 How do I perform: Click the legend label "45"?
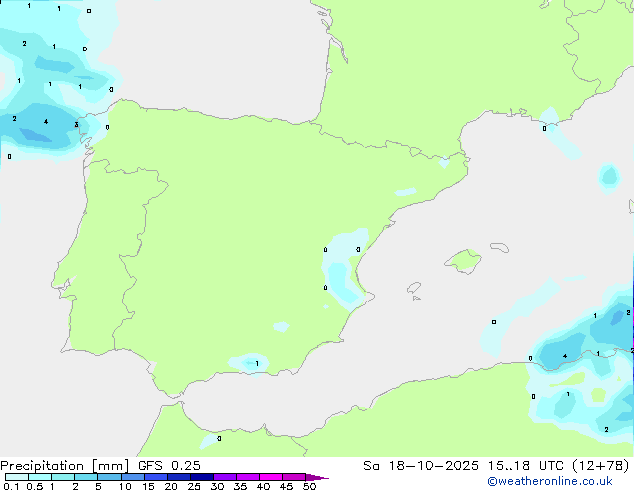[x=286, y=486]
